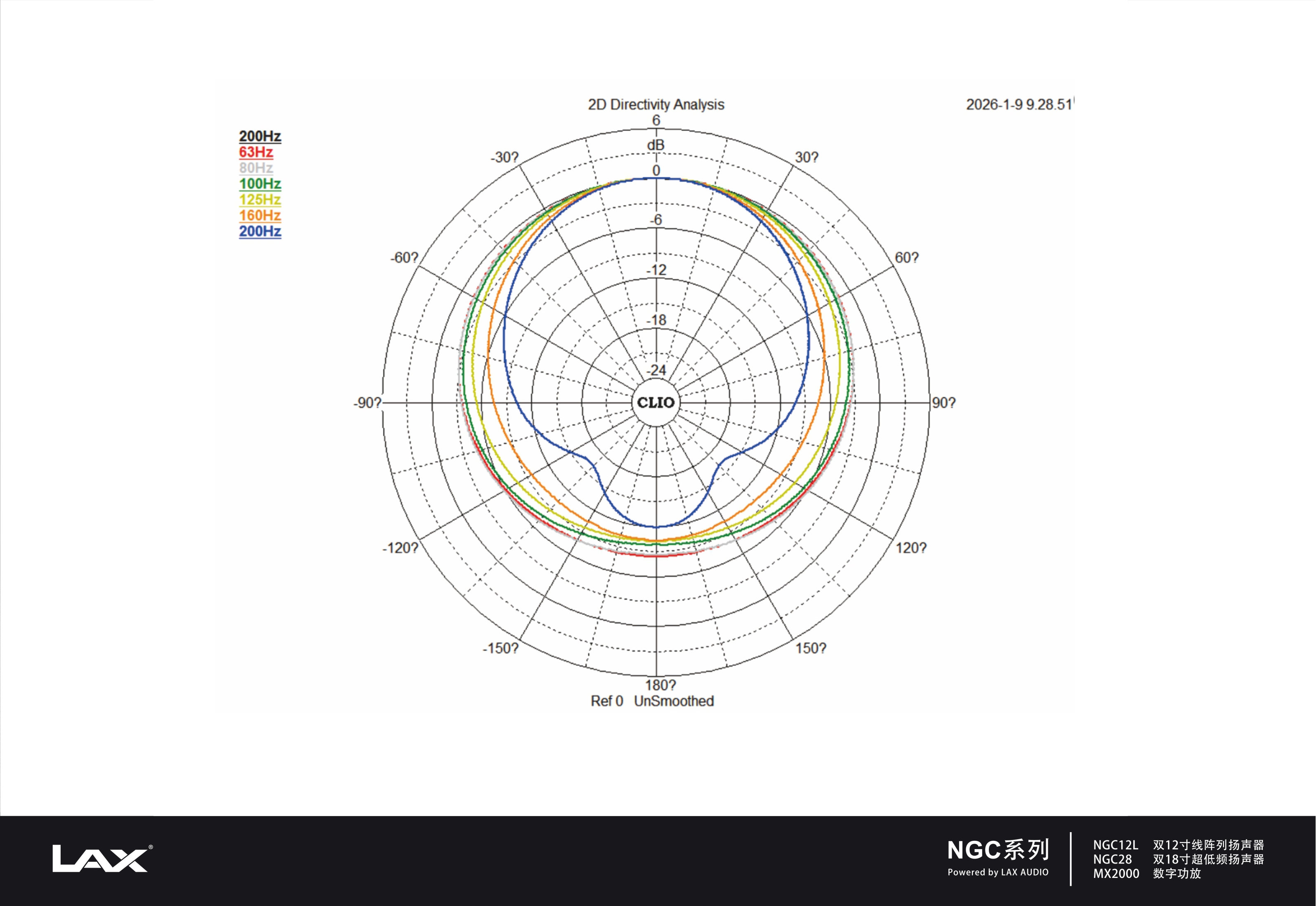This screenshot has height=906, width=1316.
Task: Click the NGC系列 heading in footer
Action: pos(998,850)
